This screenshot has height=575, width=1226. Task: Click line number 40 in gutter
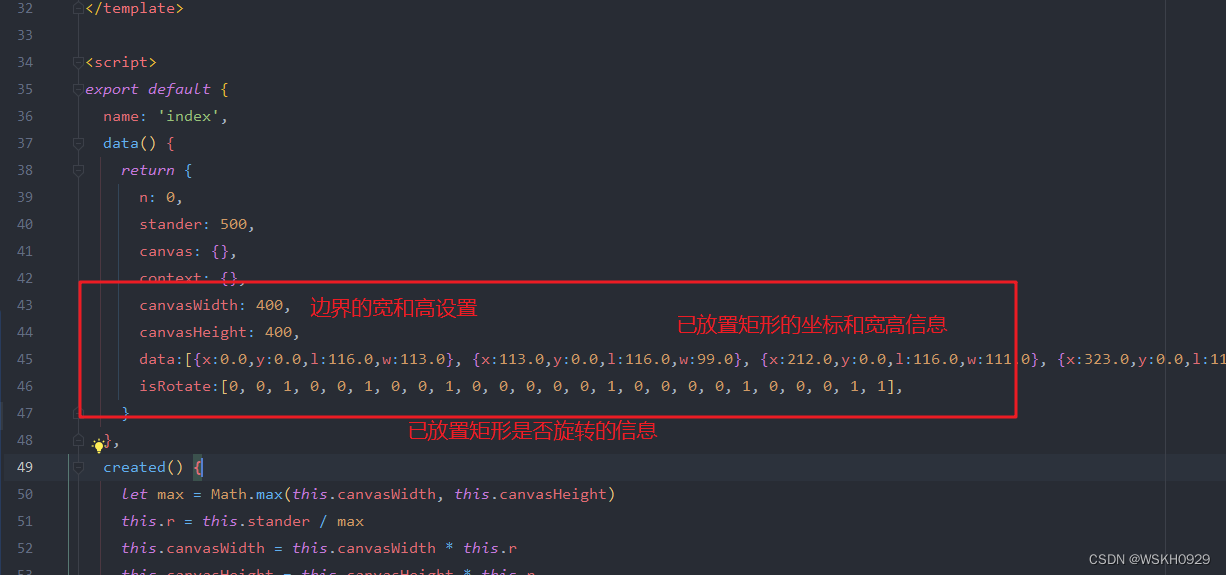click(24, 224)
